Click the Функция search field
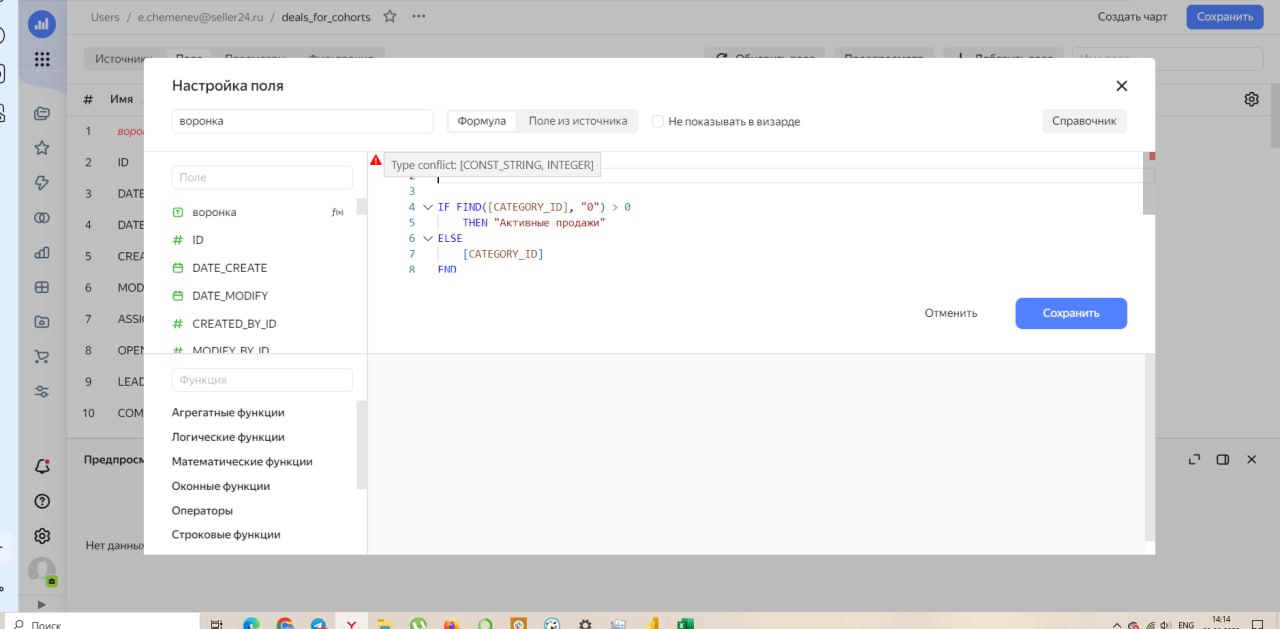Image resolution: width=1280 pixels, height=629 pixels. pyautogui.click(x=262, y=380)
